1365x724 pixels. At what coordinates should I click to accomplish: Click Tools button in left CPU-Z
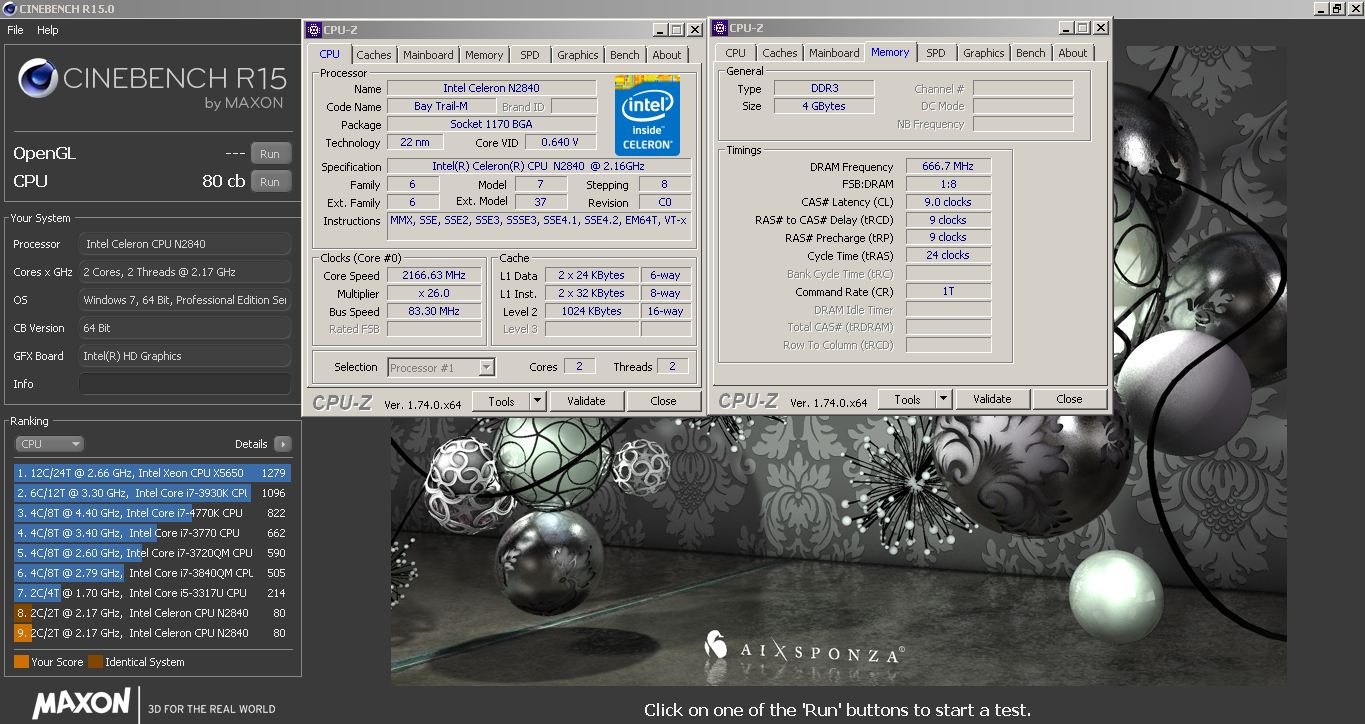501,401
